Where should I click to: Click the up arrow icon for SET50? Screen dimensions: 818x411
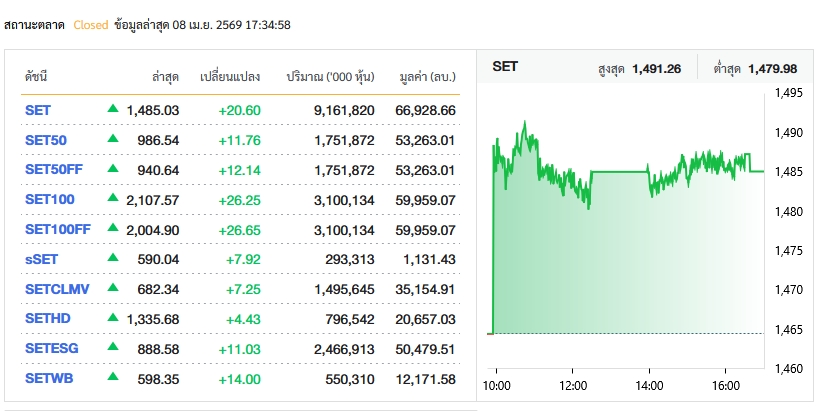(113, 139)
